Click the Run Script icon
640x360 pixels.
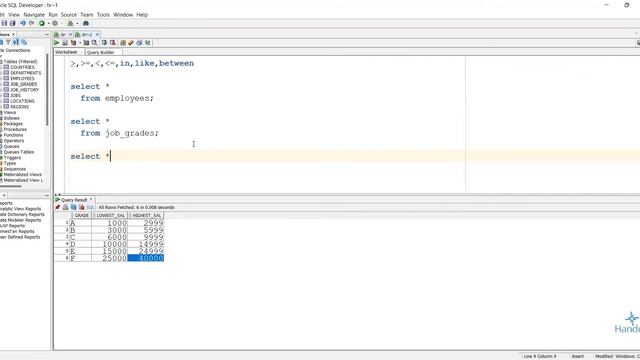tap(65, 43)
